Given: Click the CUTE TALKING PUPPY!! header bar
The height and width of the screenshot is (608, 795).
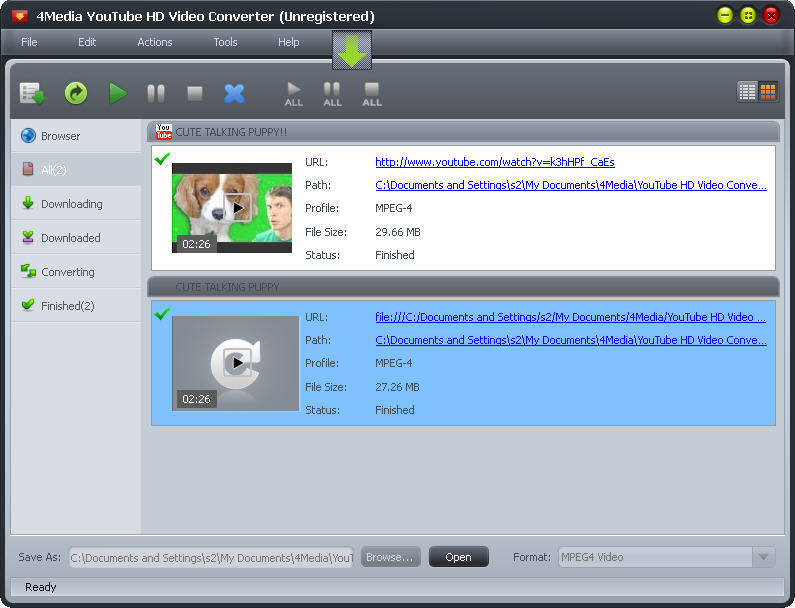Looking at the screenshot, I should (x=463, y=132).
